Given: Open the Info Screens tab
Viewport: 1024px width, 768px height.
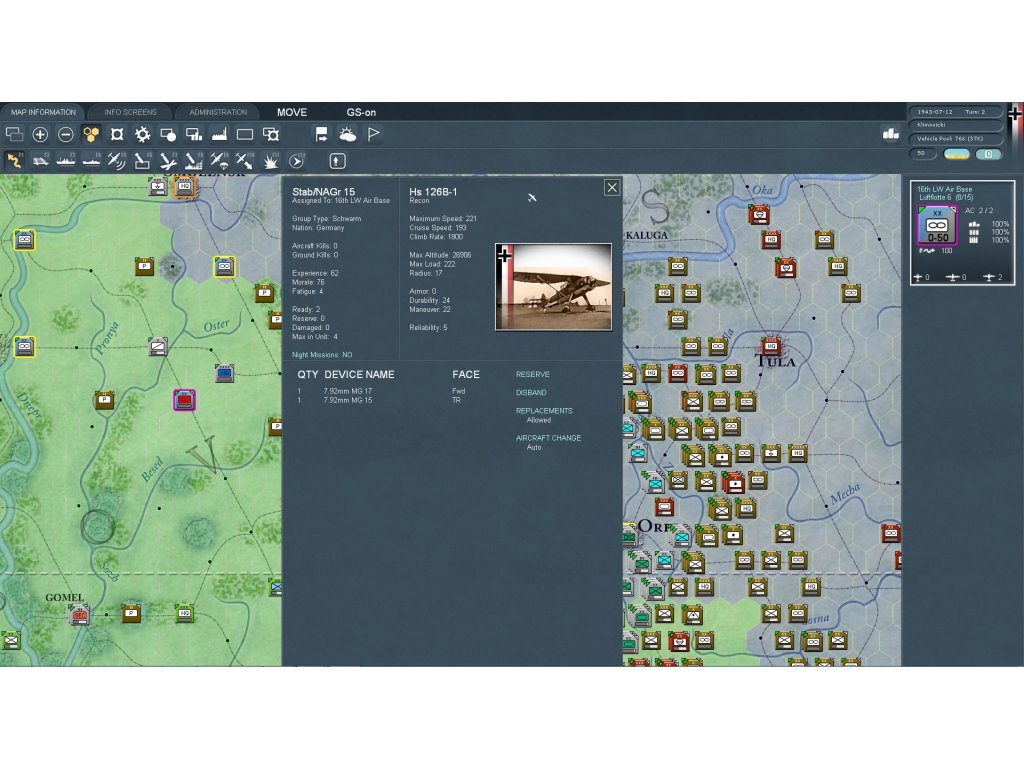Looking at the screenshot, I should pos(130,112).
